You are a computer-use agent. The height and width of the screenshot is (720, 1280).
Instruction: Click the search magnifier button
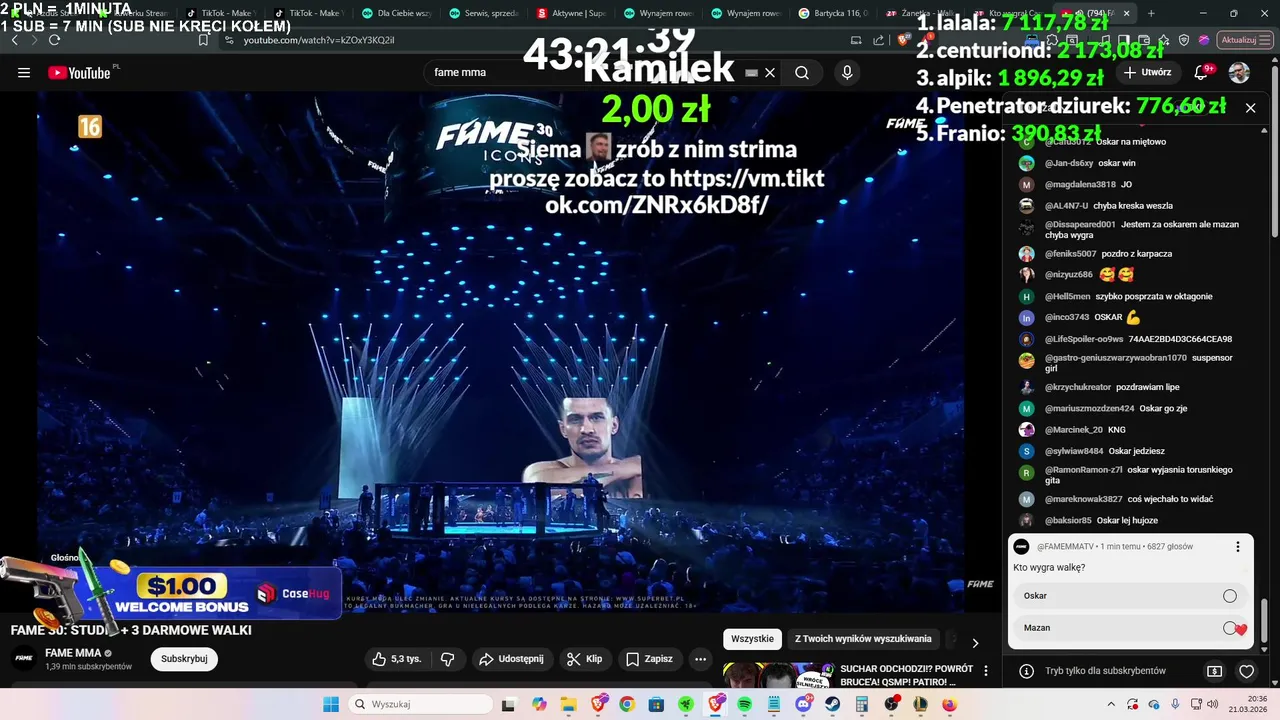pyautogui.click(x=802, y=72)
